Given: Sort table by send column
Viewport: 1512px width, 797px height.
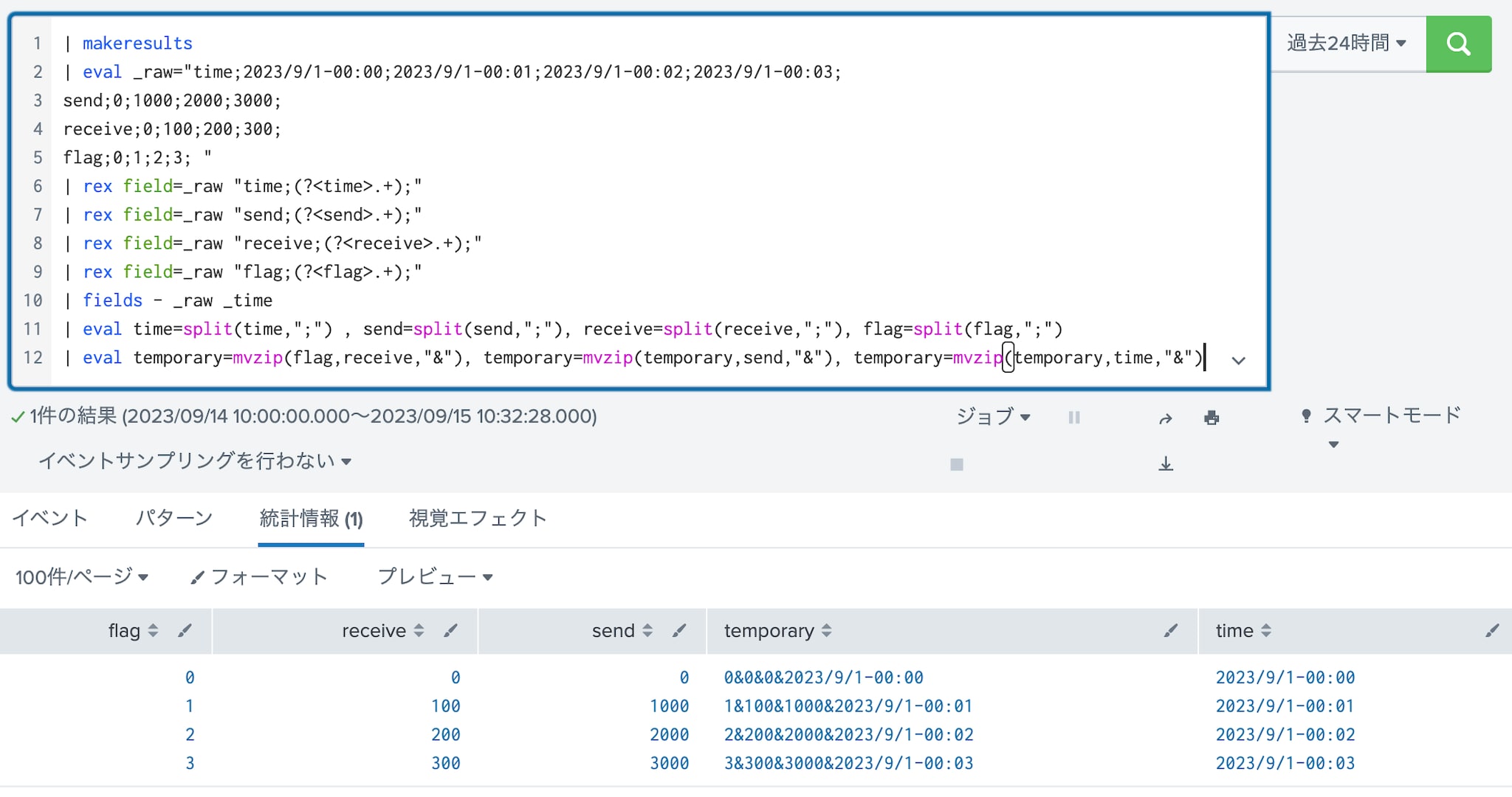Looking at the screenshot, I should (622, 631).
